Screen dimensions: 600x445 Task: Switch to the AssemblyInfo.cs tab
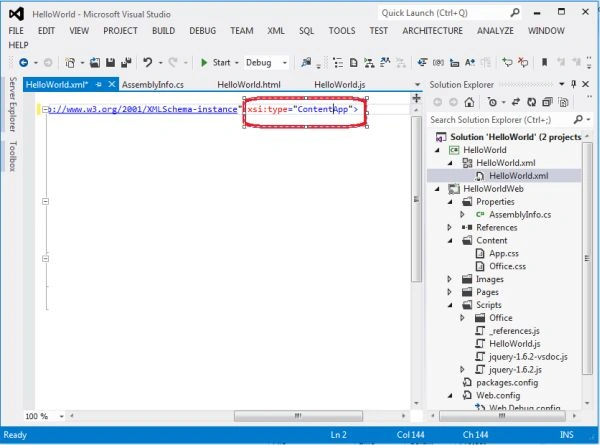pos(153,85)
